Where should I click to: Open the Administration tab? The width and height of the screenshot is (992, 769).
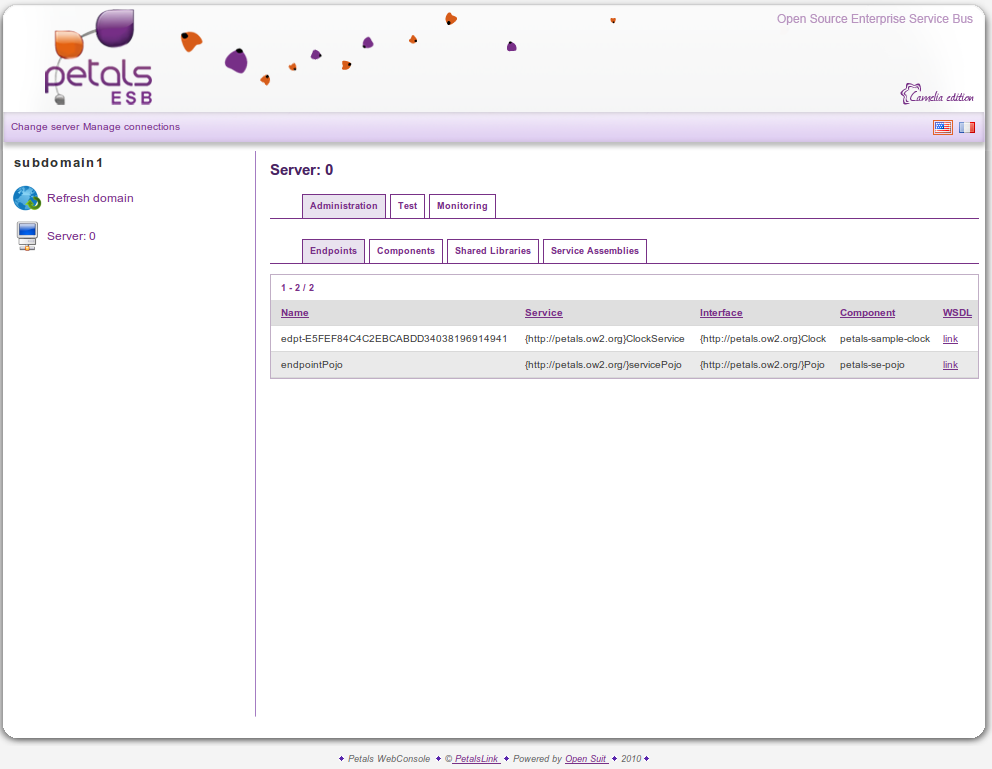(x=343, y=206)
